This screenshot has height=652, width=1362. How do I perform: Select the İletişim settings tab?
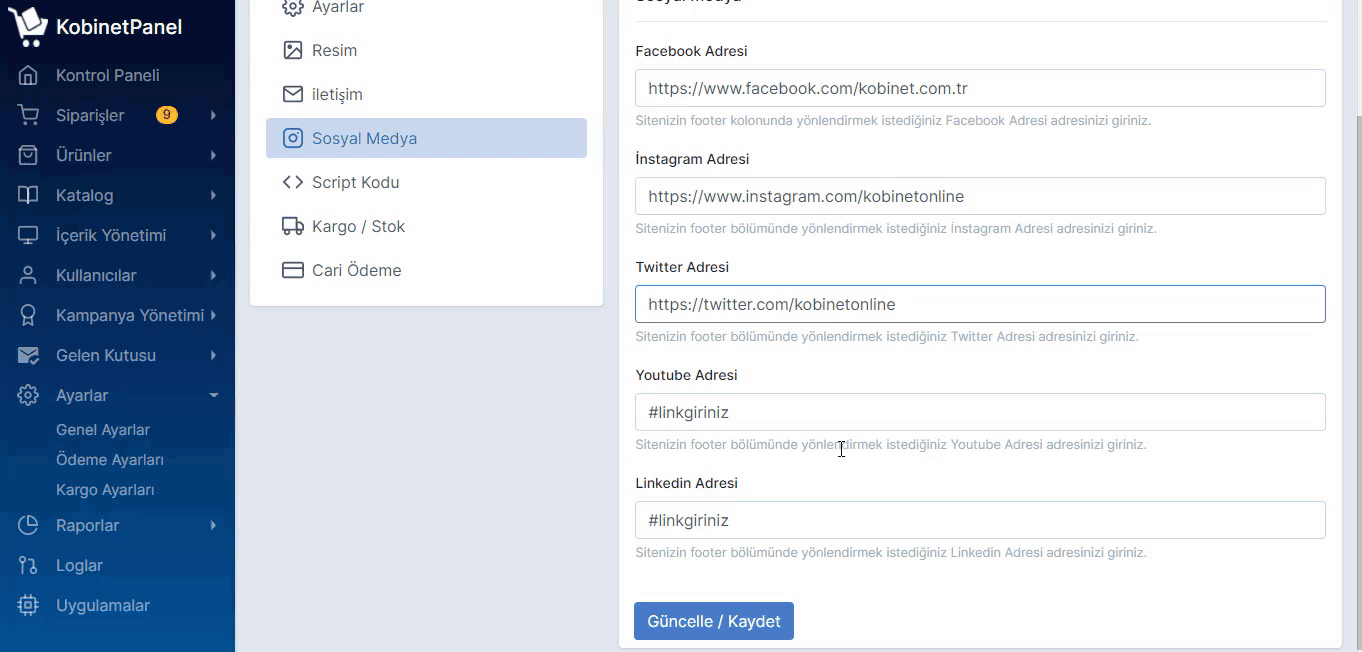coord(426,94)
